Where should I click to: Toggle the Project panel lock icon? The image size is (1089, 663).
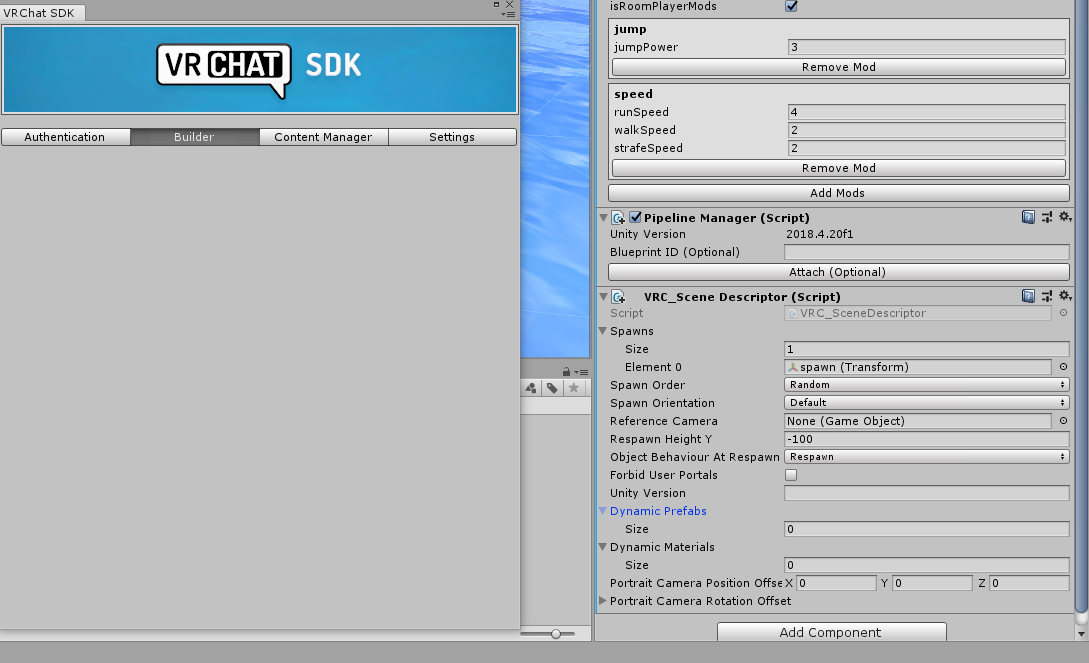[566, 372]
